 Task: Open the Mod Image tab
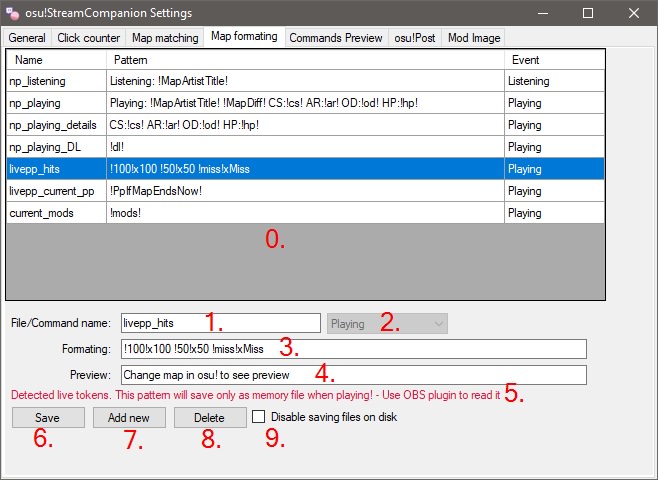click(x=474, y=38)
